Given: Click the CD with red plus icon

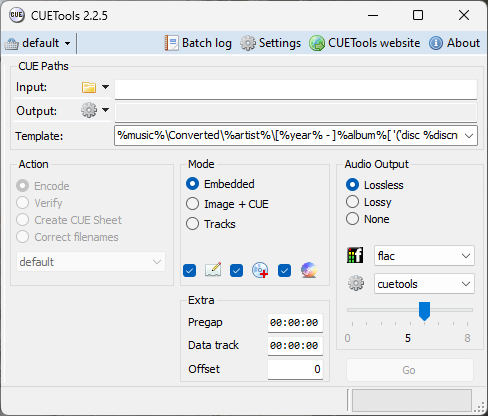Looking at the screenshot, I should coord(260,270).
